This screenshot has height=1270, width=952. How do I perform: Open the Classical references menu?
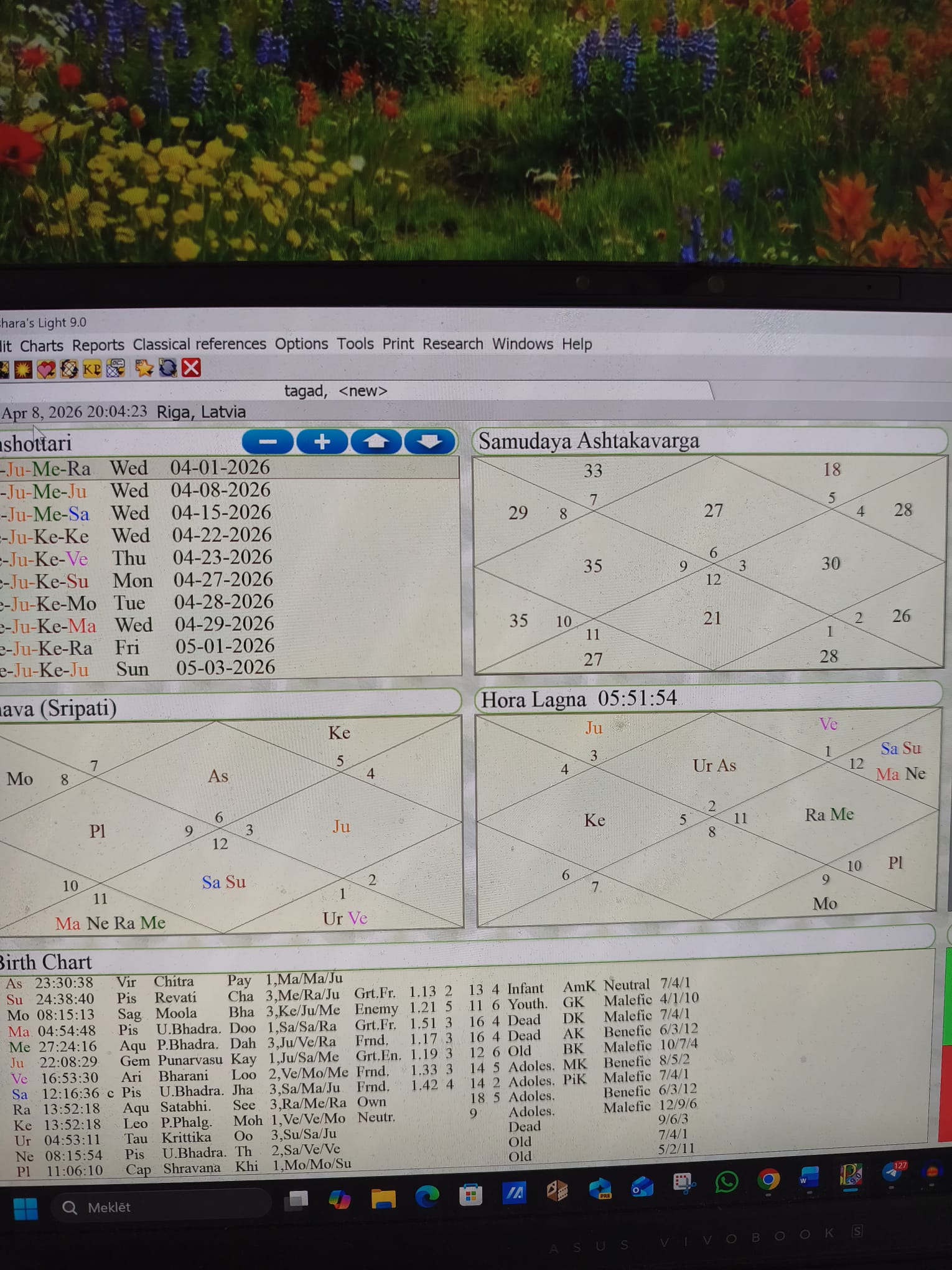(x=199, y=344)
